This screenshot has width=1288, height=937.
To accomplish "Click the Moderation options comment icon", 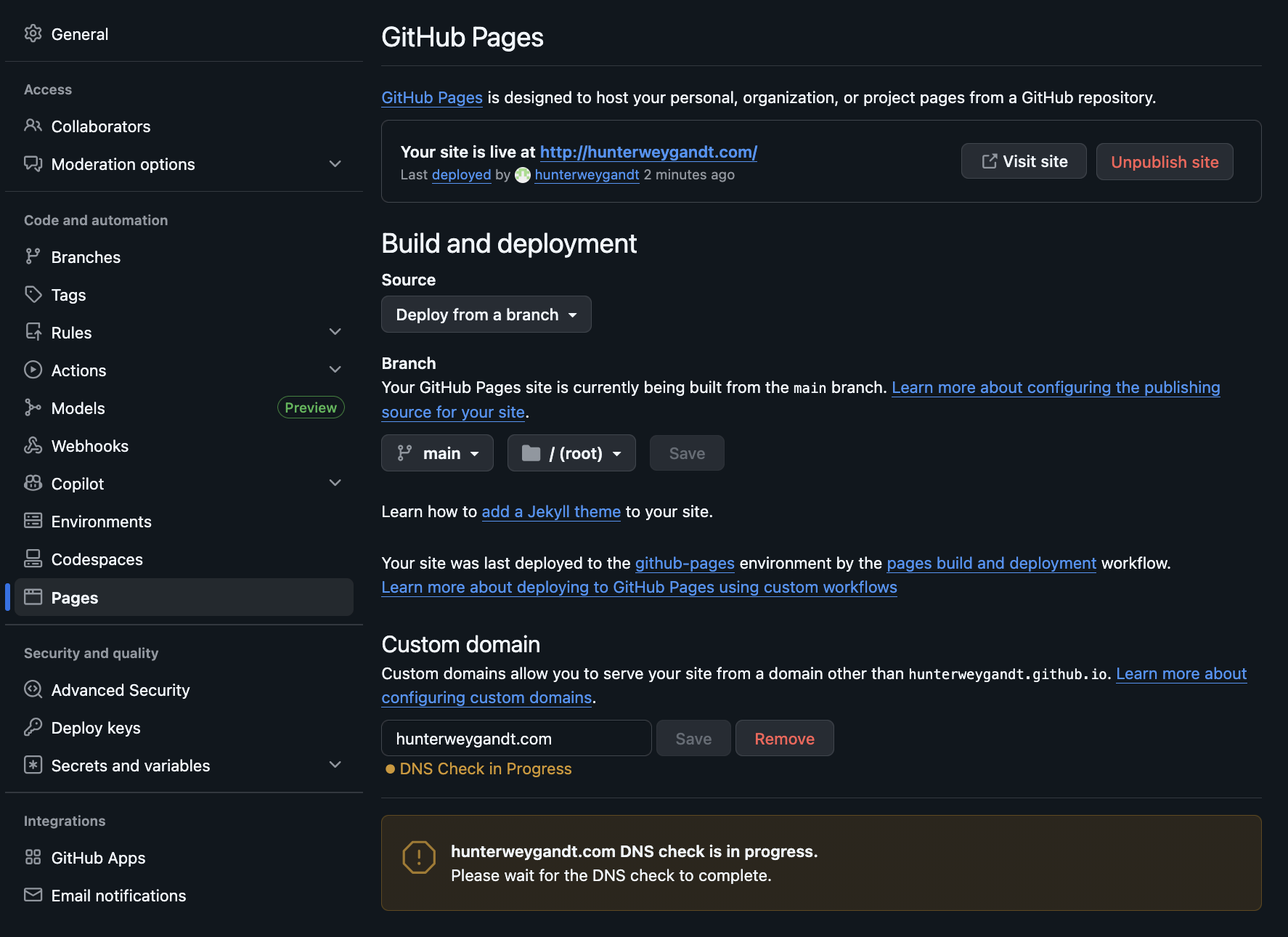I will point(33,163).
